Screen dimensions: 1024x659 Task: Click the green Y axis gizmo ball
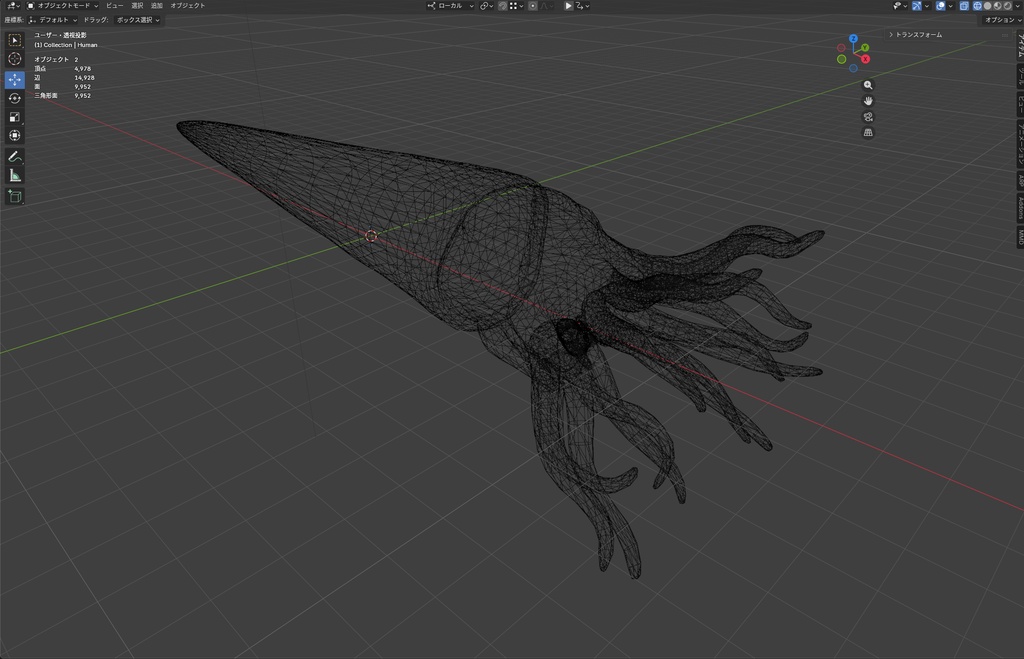point(865,48)
